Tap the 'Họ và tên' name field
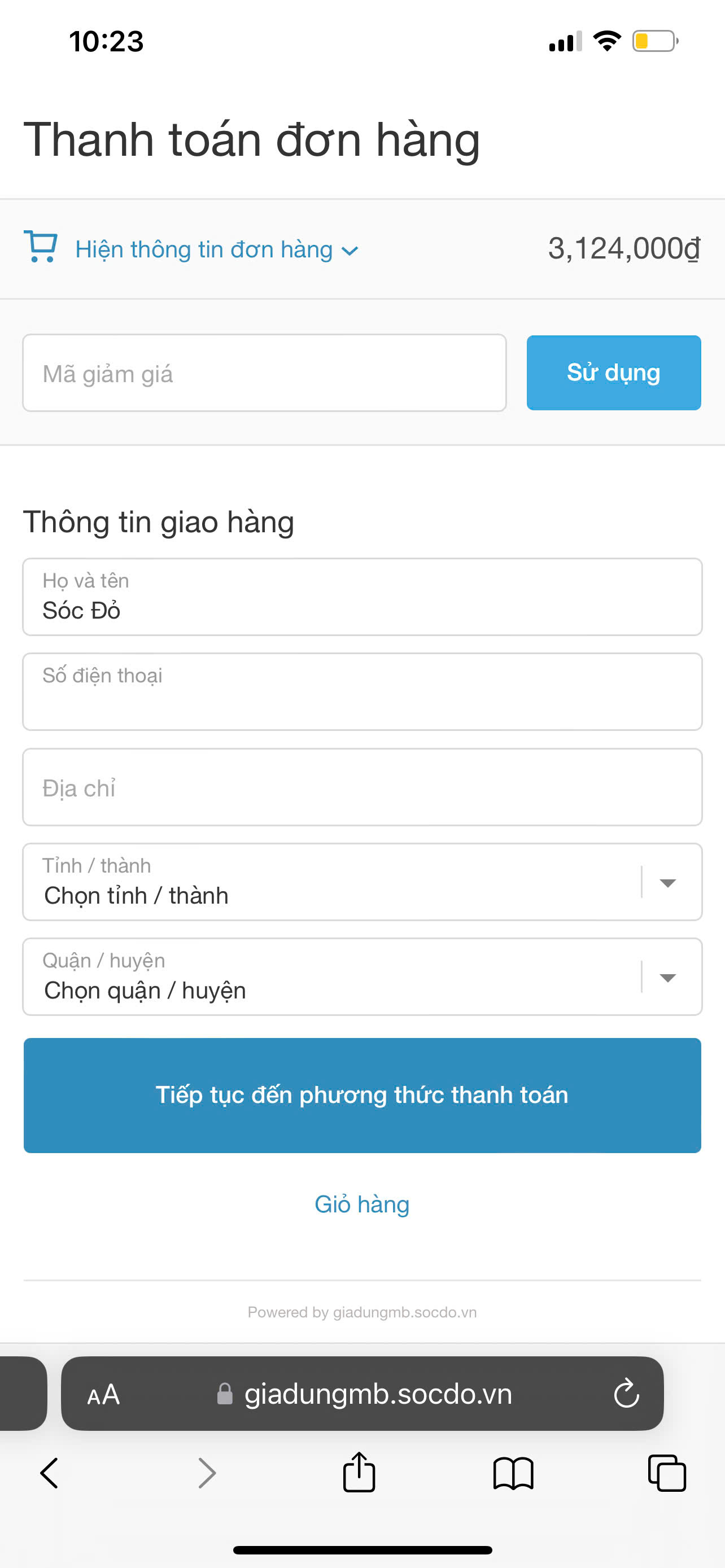725x1568 pixels. tap(362, 597)
